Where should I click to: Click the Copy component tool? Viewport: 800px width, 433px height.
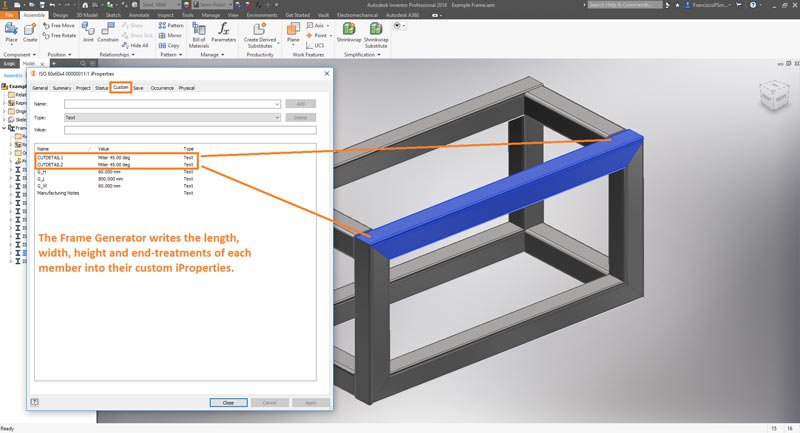click(169, 45)
